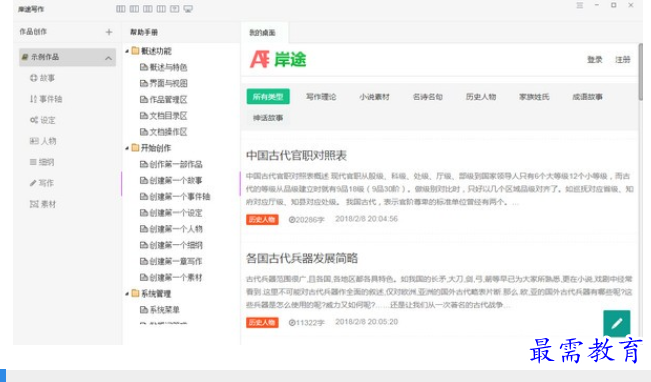651x382 pixels.
Task: Open 事件轴 in the sidebar
Action: tap(46, 99)
